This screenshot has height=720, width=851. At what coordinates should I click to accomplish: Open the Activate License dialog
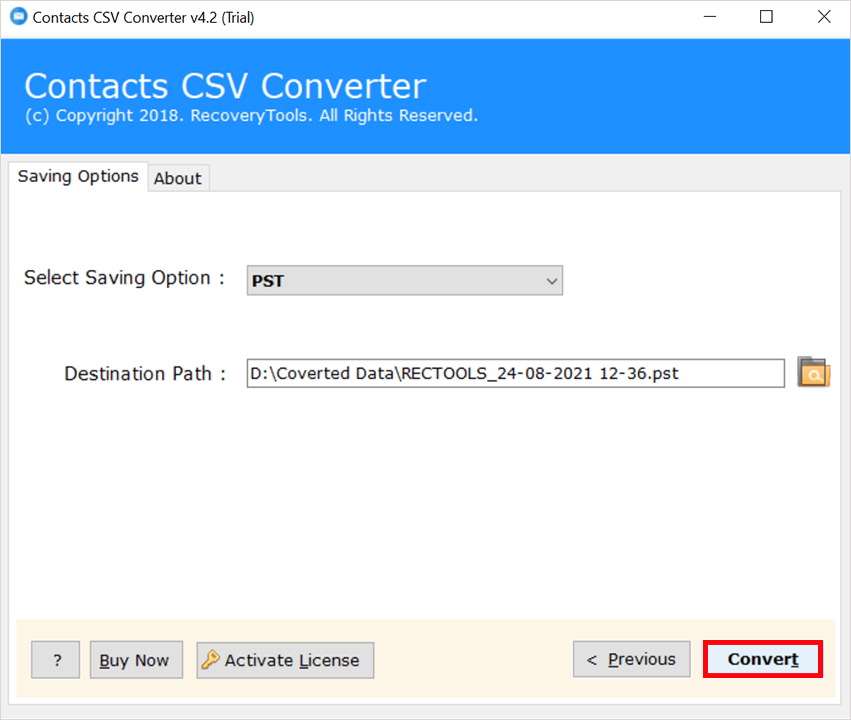click(x=285, y=660)
